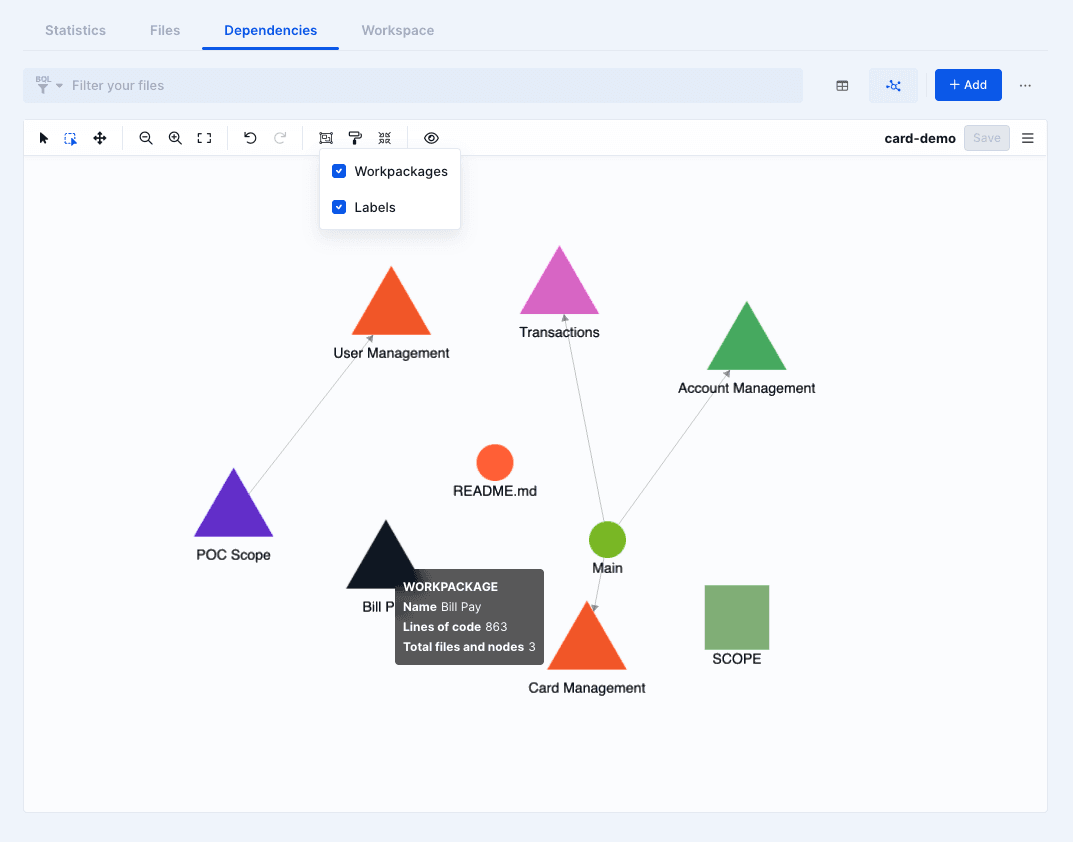Select the Card Management triangle node

coord(587,642)
